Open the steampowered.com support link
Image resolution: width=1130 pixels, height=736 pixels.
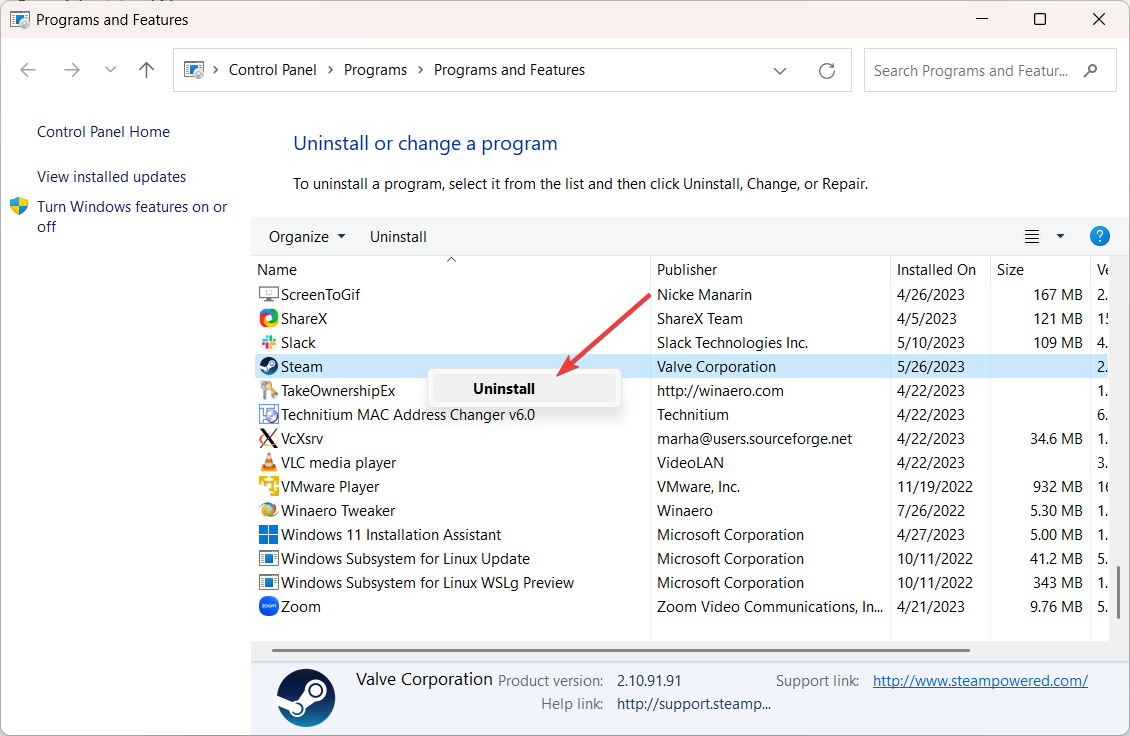tap(980, 680)
